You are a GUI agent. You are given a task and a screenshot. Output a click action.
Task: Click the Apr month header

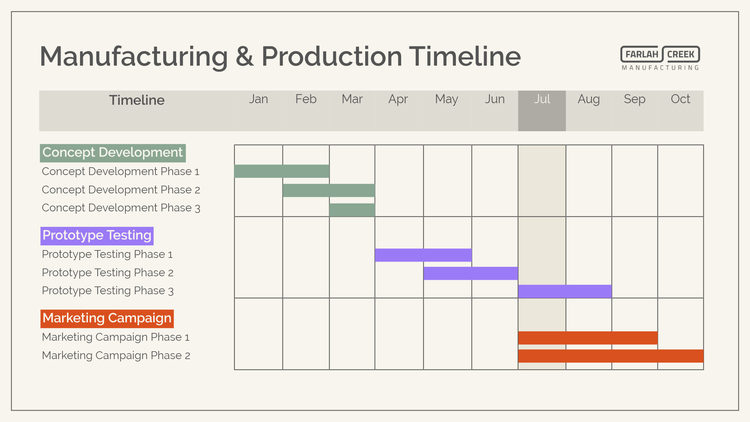(x=398, y=100)
